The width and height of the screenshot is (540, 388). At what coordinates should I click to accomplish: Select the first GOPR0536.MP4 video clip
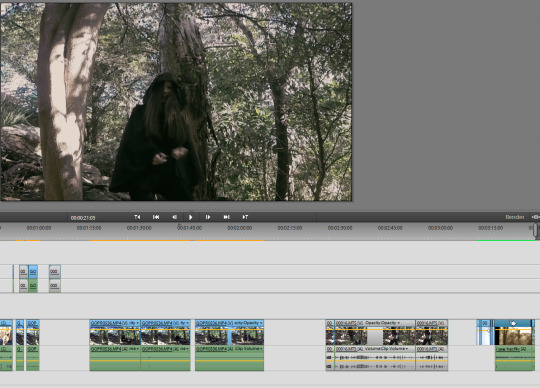[115, 332]
